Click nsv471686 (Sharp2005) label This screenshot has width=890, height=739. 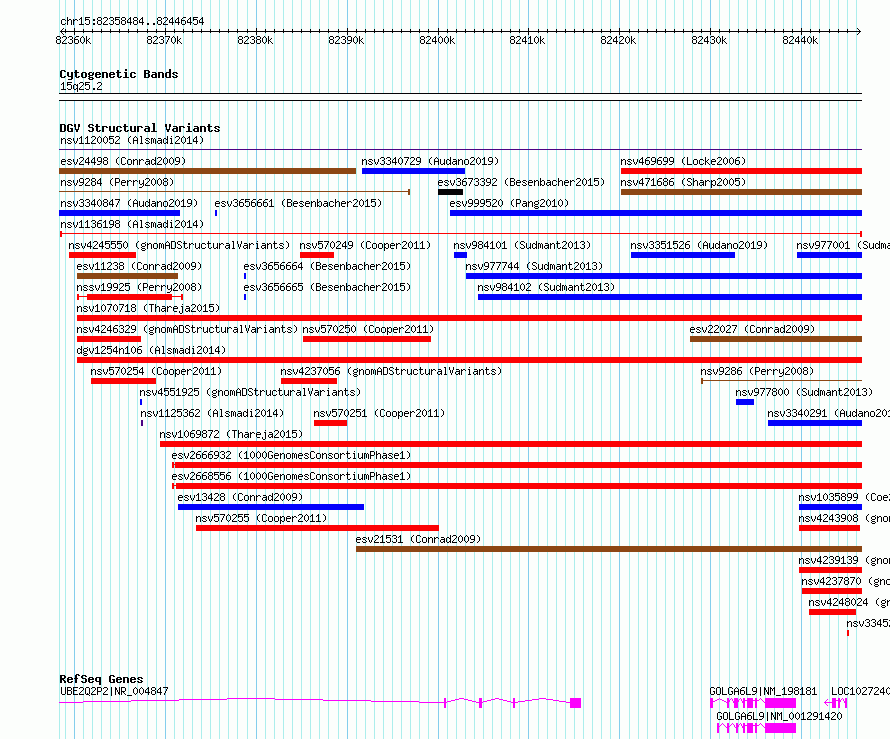coord(683,182)
